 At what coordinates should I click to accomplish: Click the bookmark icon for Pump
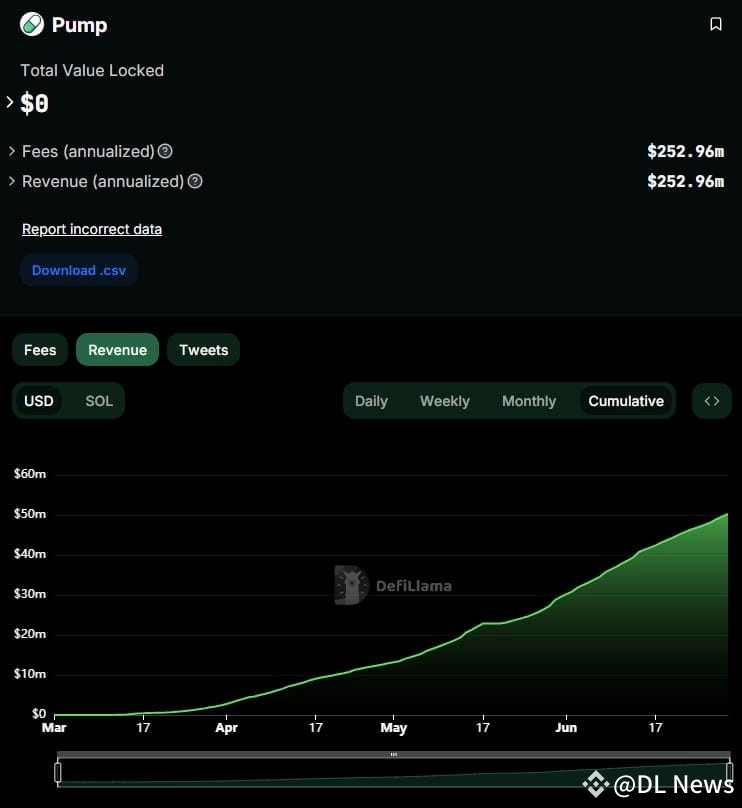click(x=716, y=24)
